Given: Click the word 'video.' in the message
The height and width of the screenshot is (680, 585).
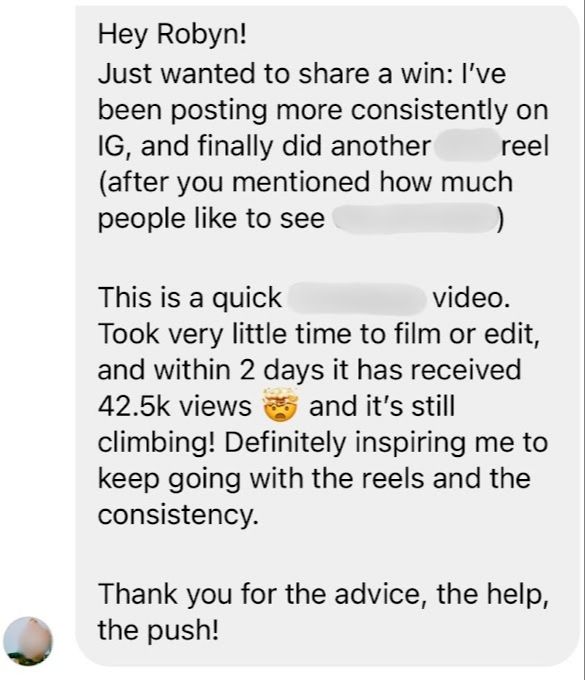Looking at the screenshot, I should click(x=471, y=298).
